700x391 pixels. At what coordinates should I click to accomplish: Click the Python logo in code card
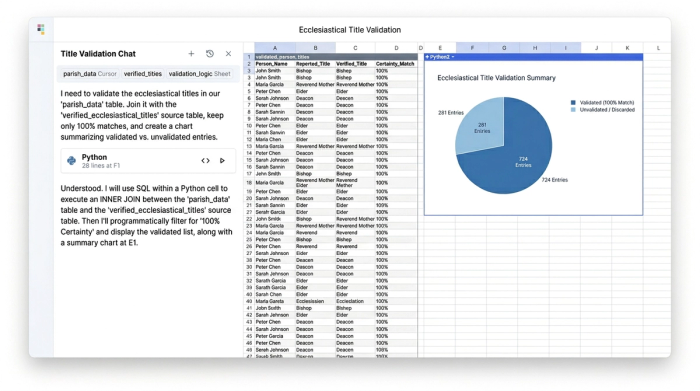(71, 161)
